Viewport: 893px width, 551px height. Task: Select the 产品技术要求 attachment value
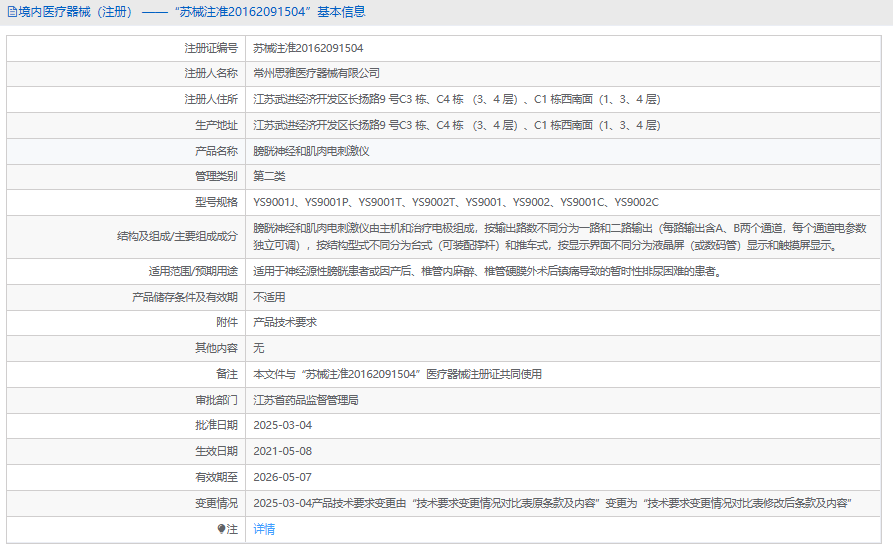coord(285,323)
